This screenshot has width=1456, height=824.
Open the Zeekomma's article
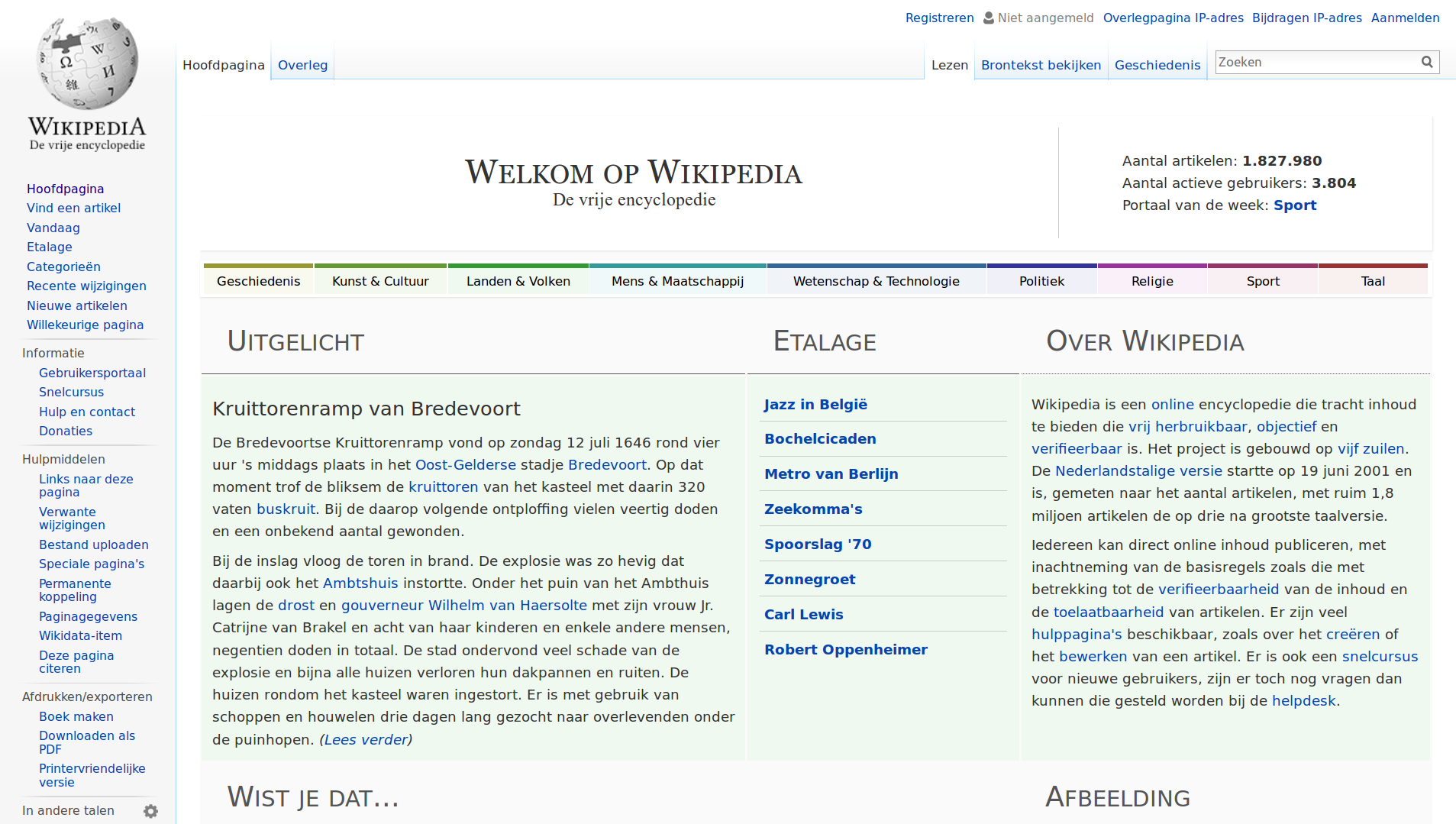coord(813,509)
